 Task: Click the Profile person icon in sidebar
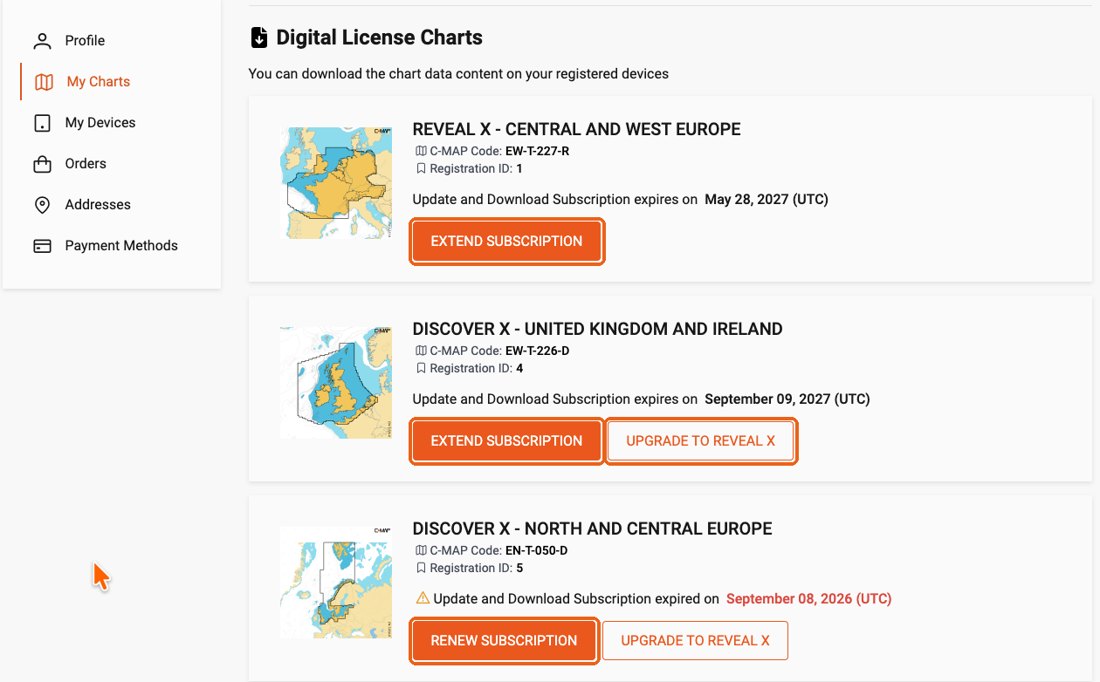tap(42, 41)
